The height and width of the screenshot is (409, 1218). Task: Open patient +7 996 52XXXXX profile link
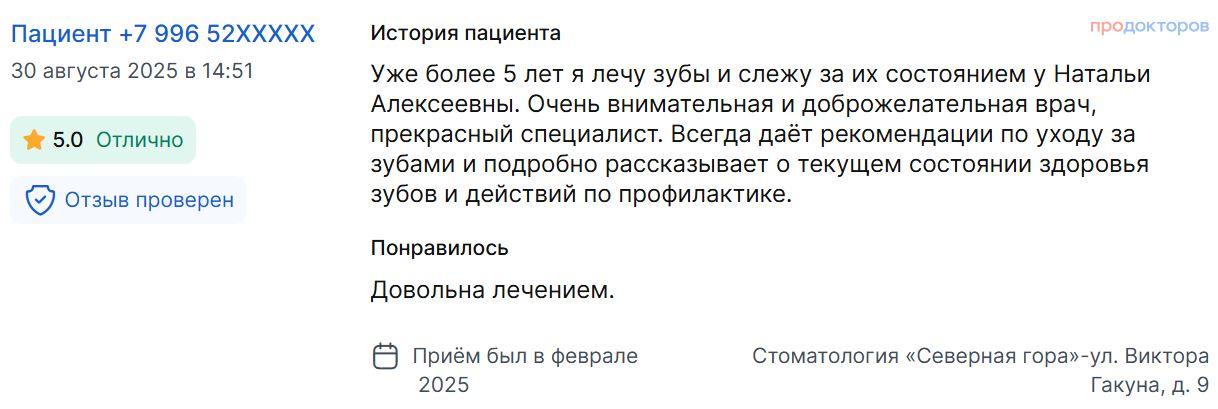point(163,34)
